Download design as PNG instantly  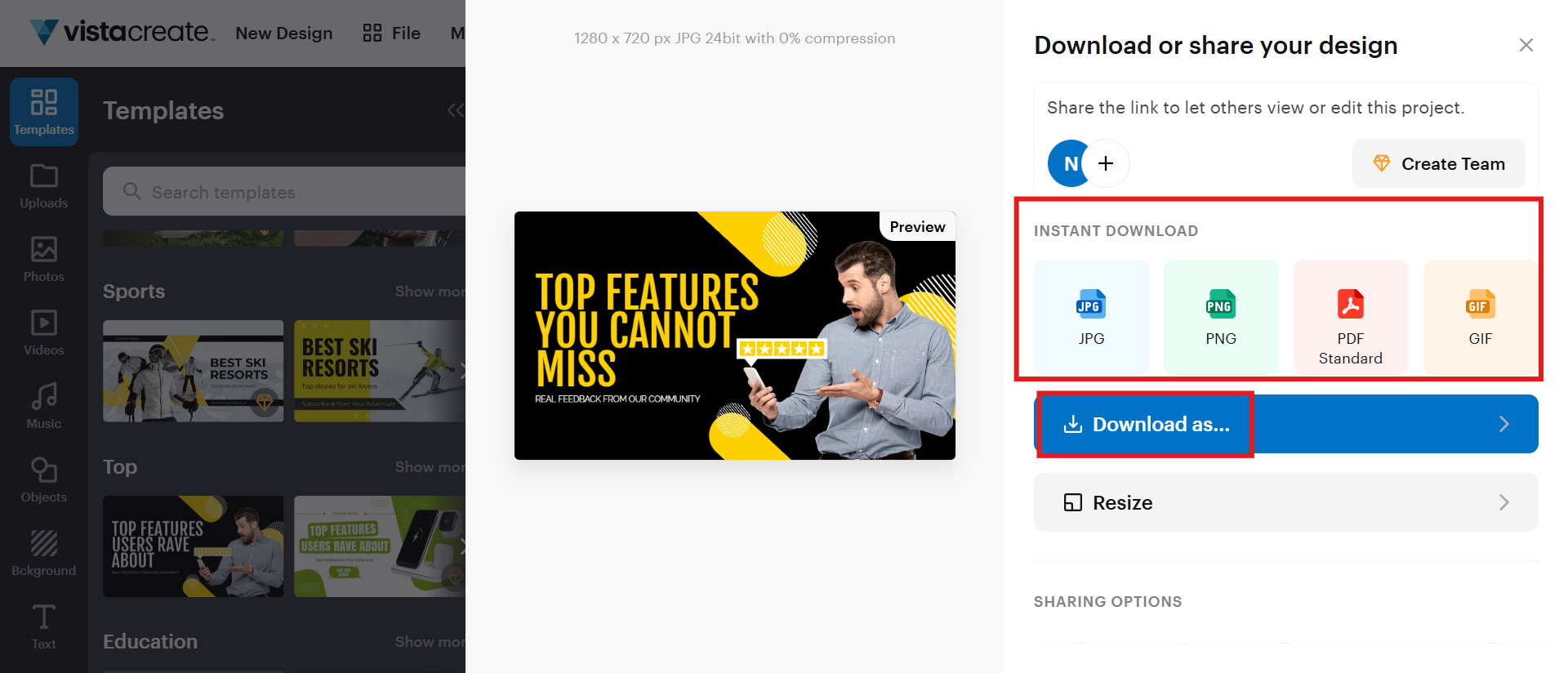1221,317
